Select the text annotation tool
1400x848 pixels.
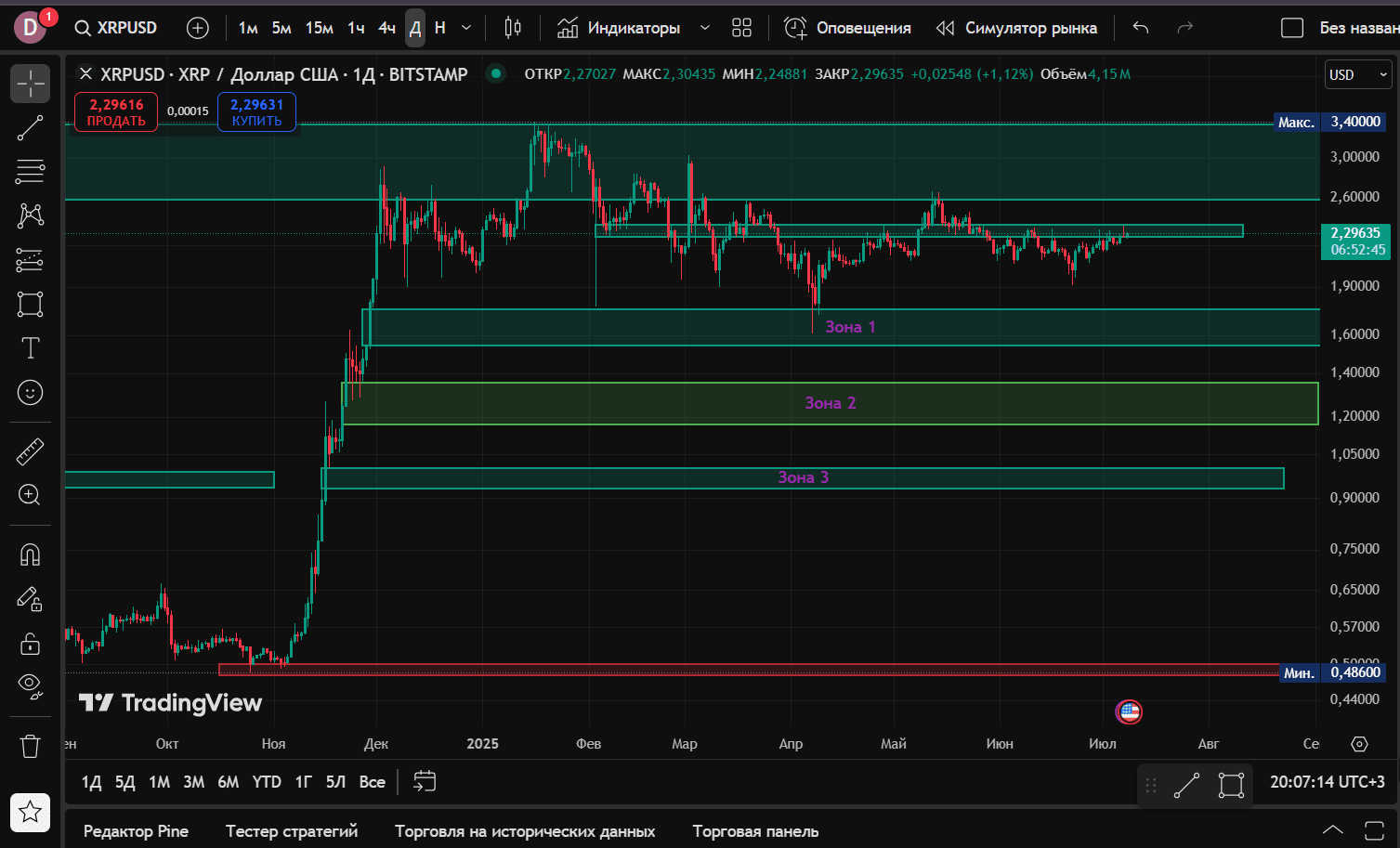coord(30,348)
